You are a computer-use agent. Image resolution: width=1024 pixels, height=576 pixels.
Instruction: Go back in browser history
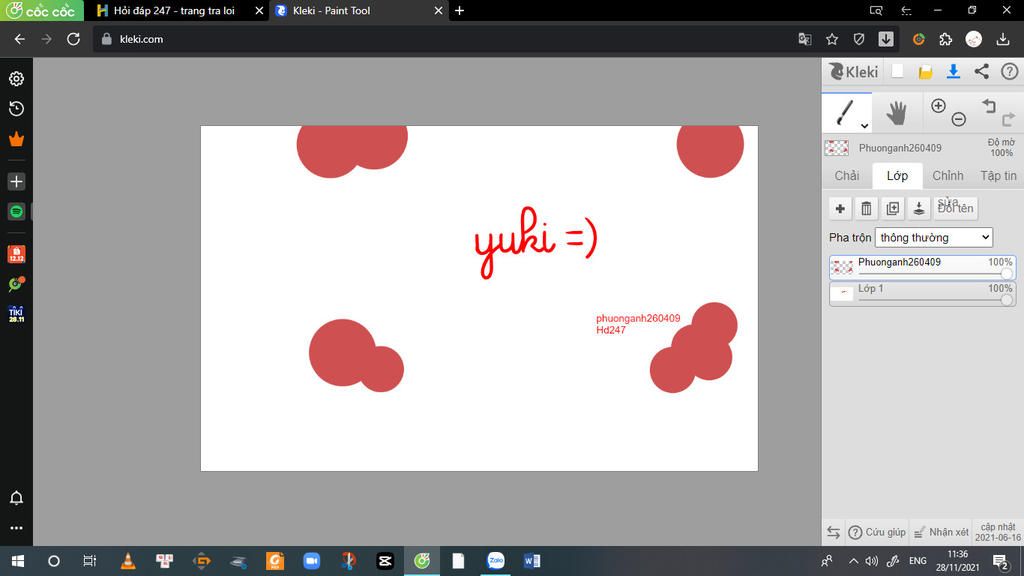point(20,39)
